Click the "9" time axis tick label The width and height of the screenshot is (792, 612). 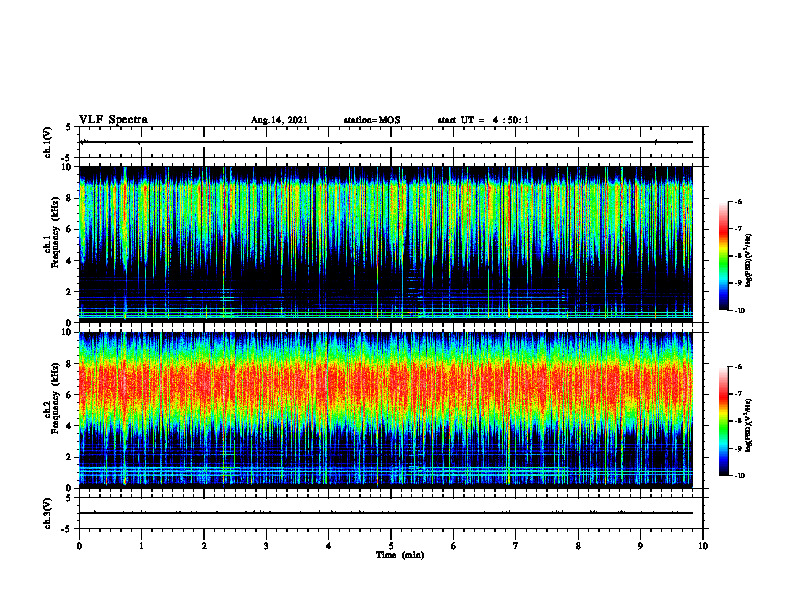click(640, 546)
